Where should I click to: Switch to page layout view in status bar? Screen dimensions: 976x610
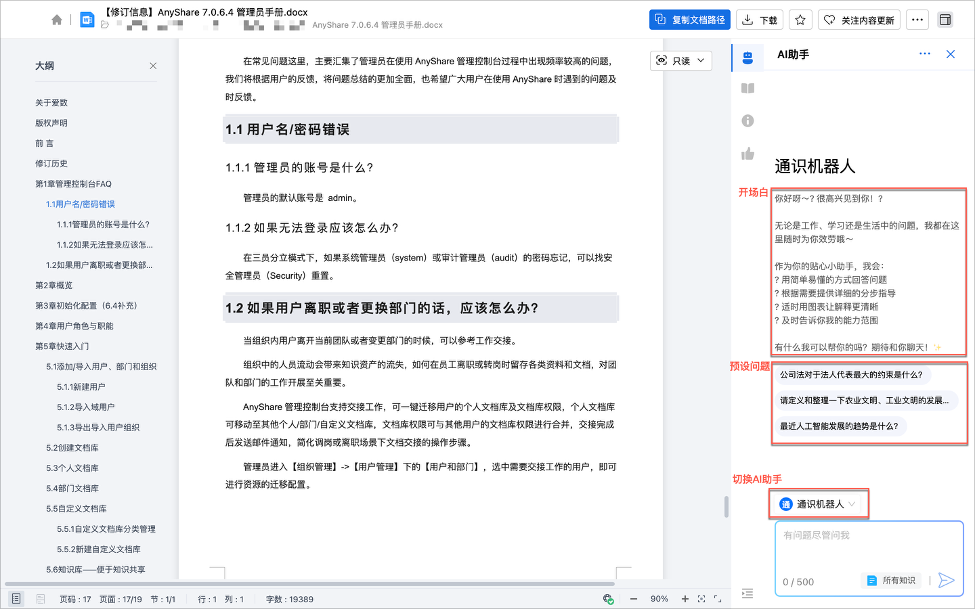[16, 599]
